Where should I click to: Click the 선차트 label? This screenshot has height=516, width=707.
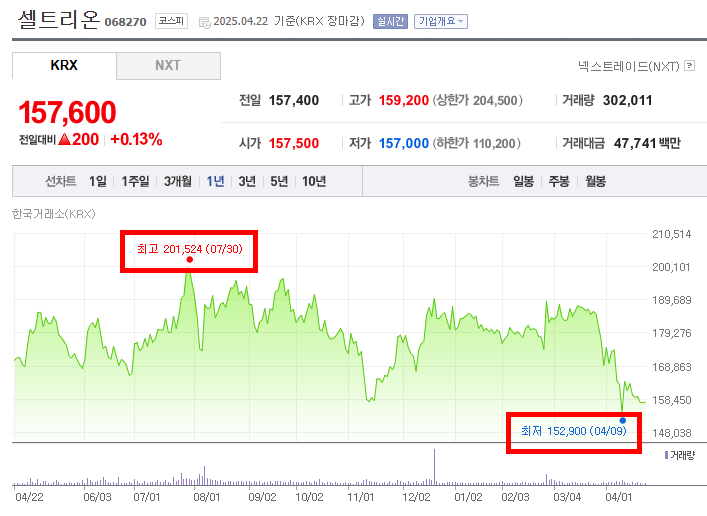pos(60,181)
